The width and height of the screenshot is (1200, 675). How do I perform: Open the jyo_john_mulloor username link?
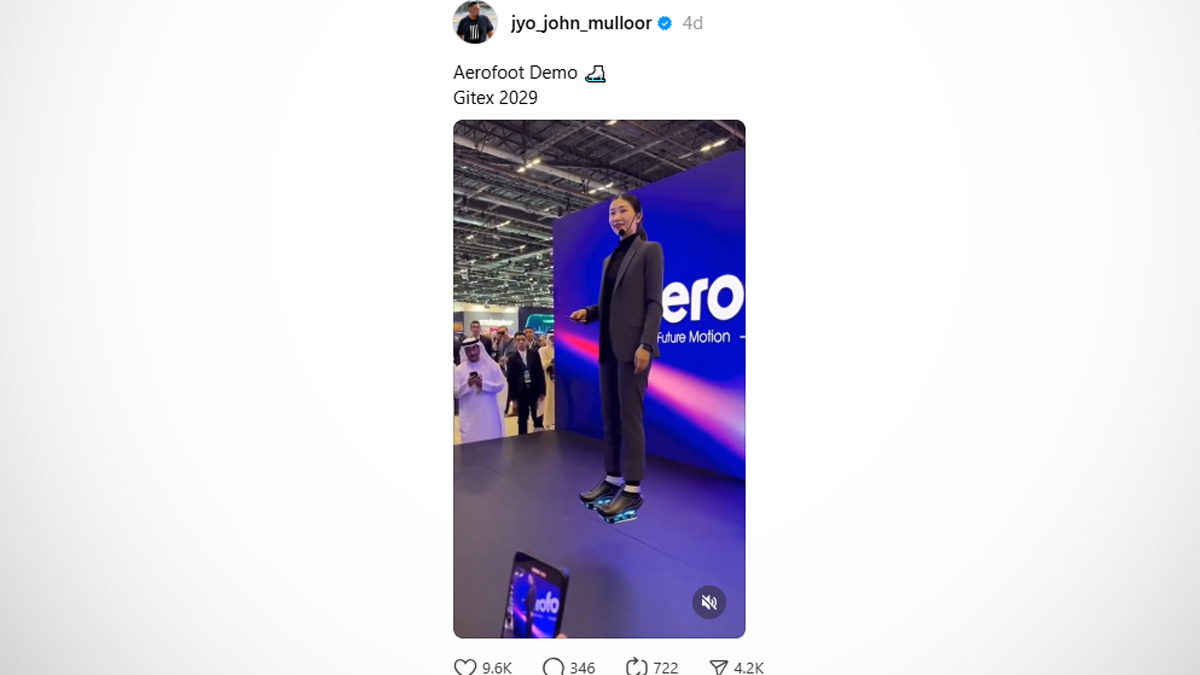click(581, 23)
